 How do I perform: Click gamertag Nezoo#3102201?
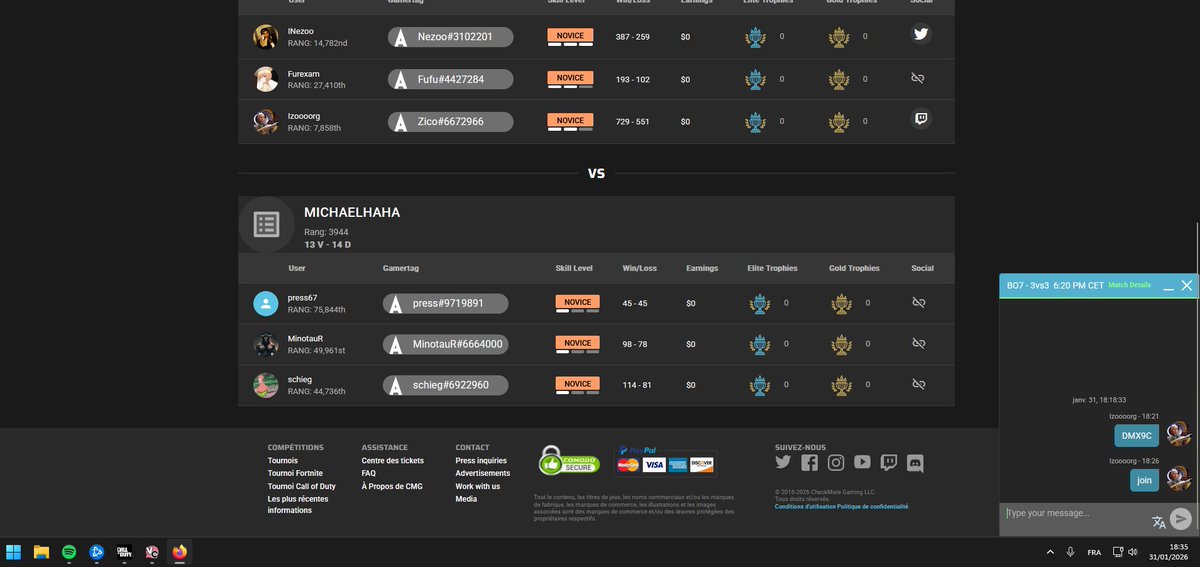(450, 37)
